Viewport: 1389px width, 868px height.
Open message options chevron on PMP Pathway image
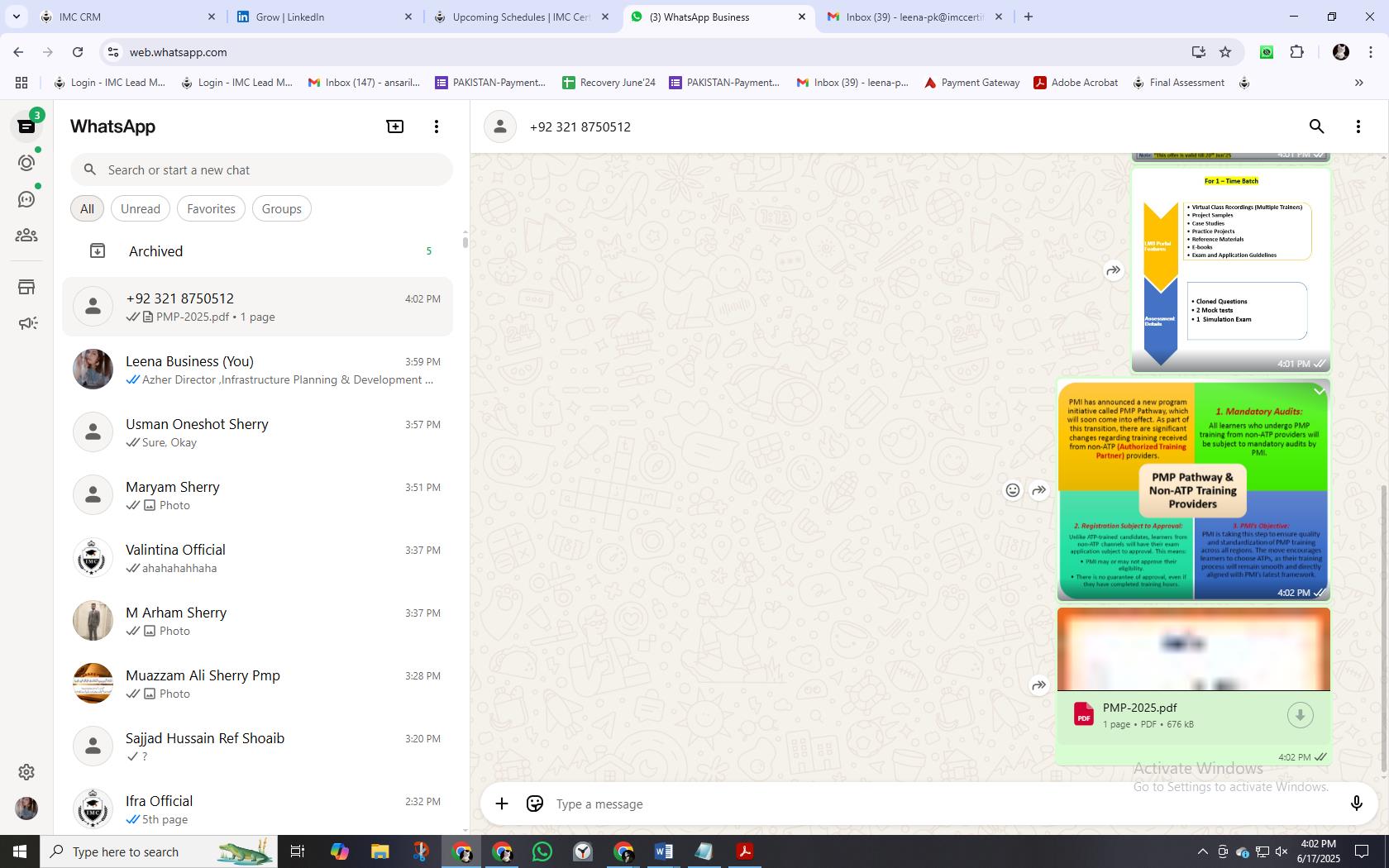pyautogui.click(x=1319, y=390)
